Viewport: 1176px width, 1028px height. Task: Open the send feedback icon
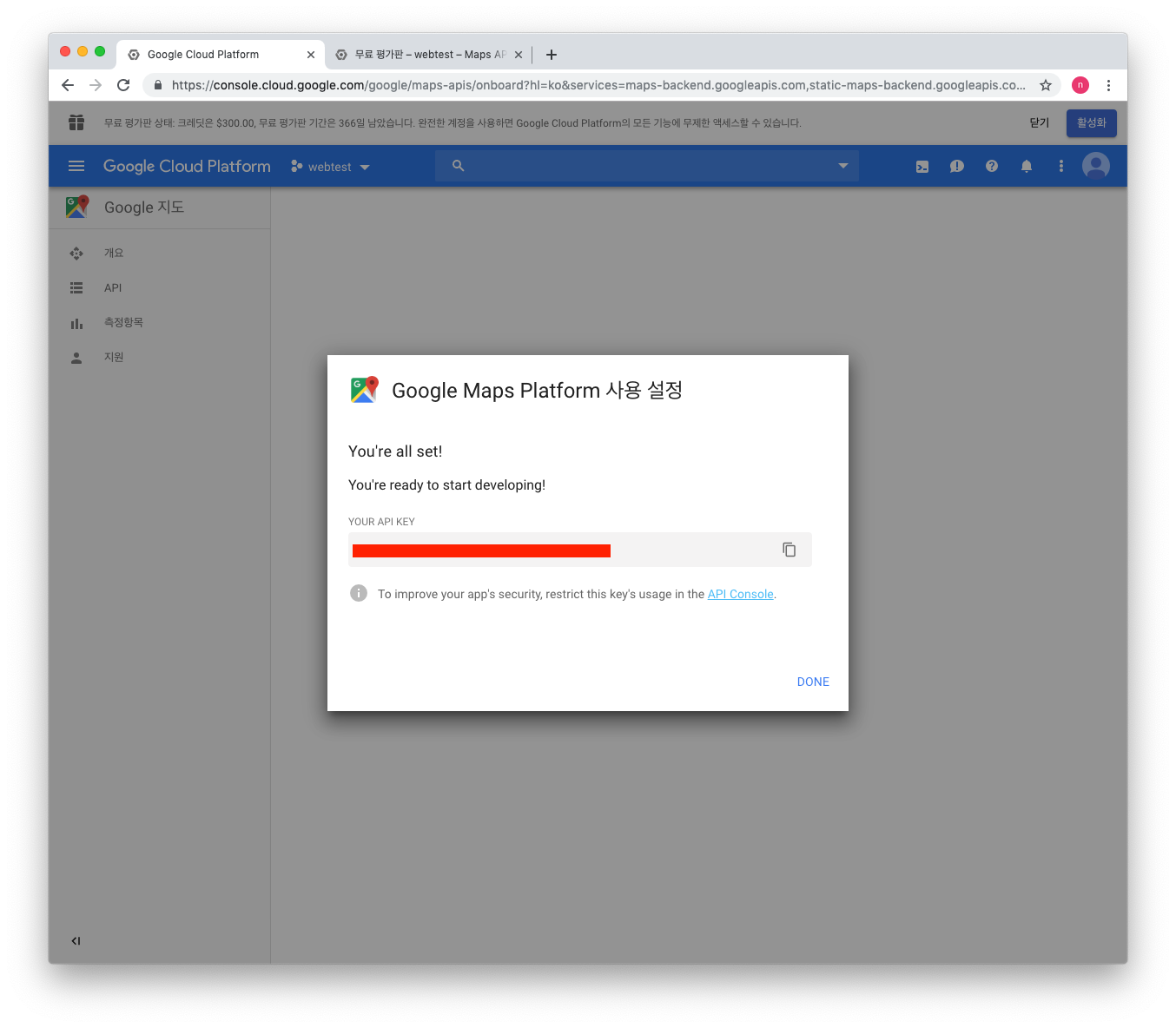coord(957,167)
